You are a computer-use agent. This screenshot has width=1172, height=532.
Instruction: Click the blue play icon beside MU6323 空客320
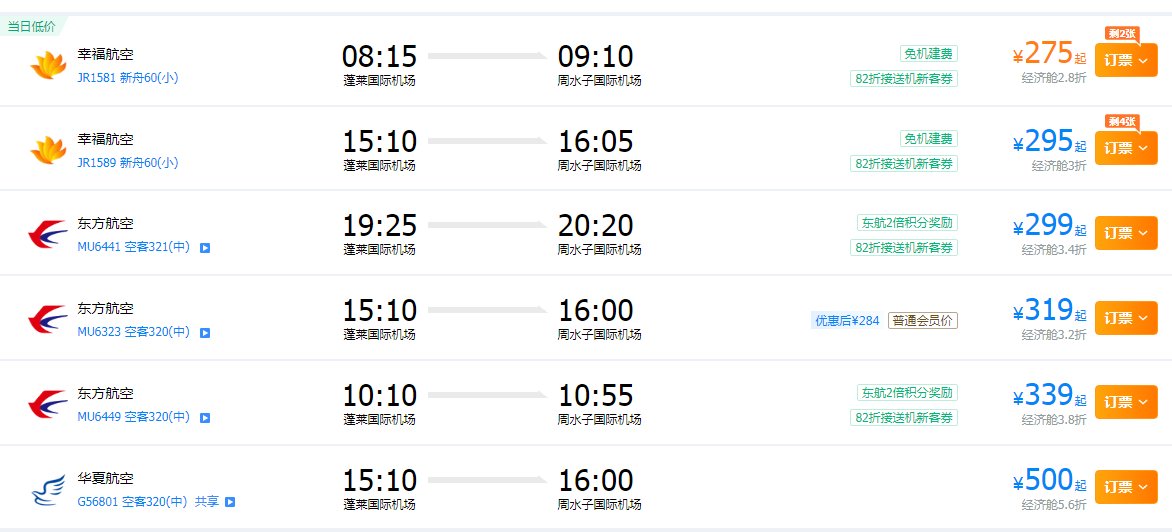click(x=205, y=332)
